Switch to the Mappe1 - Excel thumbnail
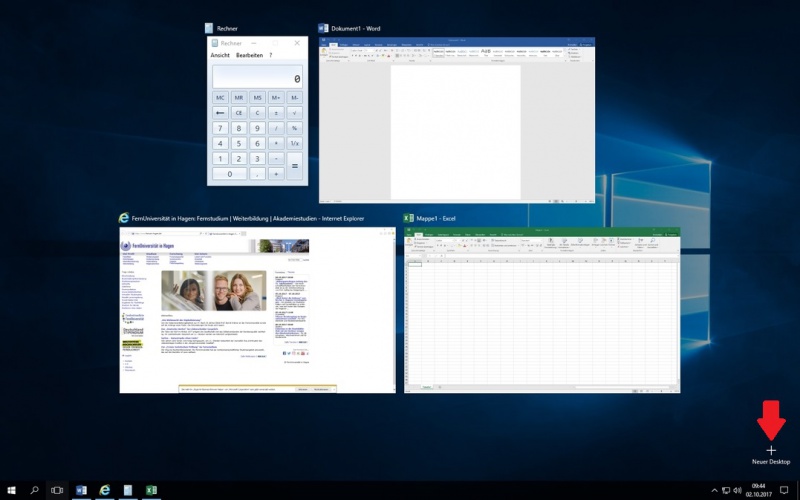The image size is (800, 500). pyautogui.click(x=542, y=310)
